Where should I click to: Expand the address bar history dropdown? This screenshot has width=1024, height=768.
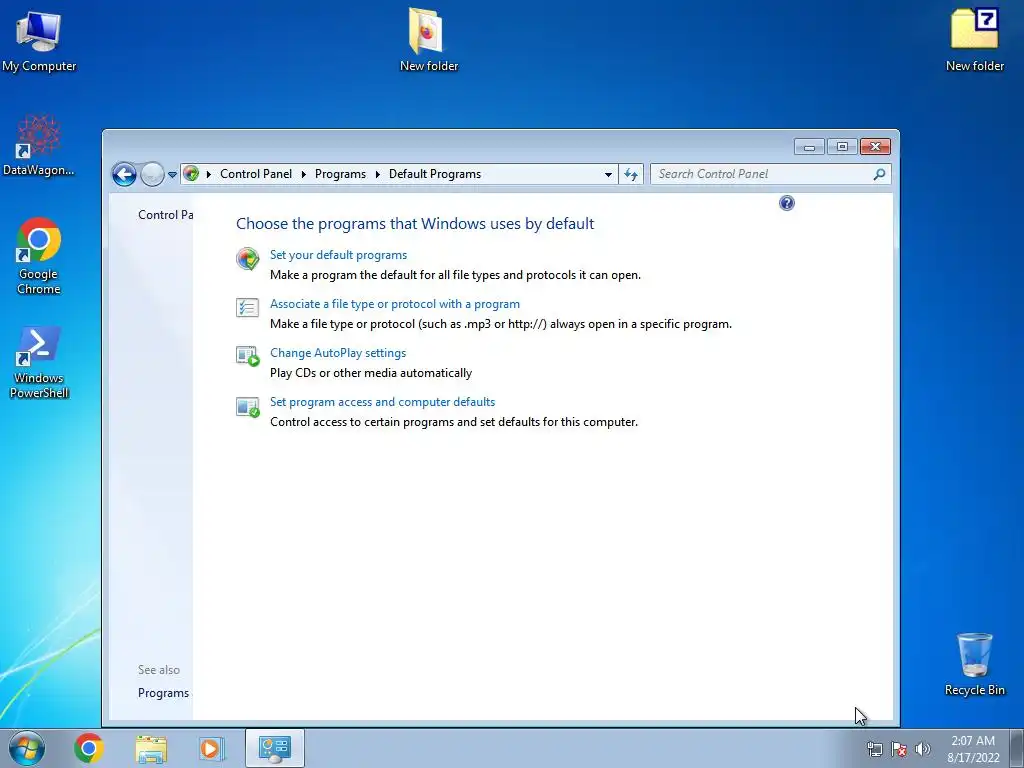coord(608,174)
